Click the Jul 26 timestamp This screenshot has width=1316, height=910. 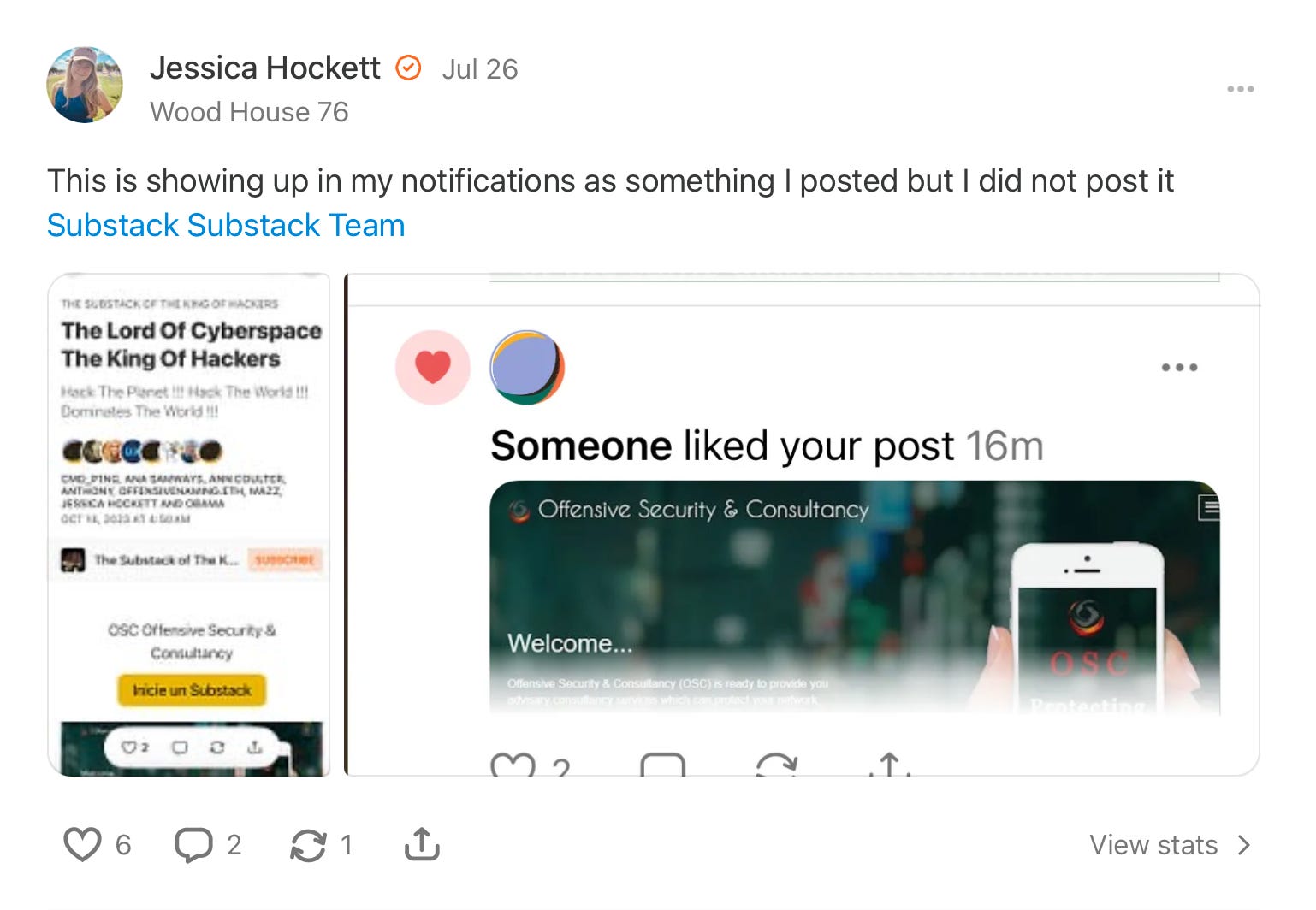coord(480,69)
